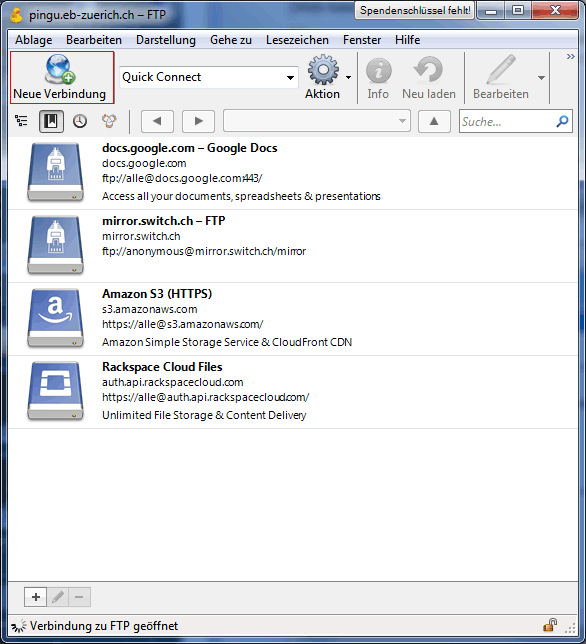Click https://alle@auth.api.rackspacecloud.com/ address text
This screenshot has width=586, height=644.
[205, 397]
